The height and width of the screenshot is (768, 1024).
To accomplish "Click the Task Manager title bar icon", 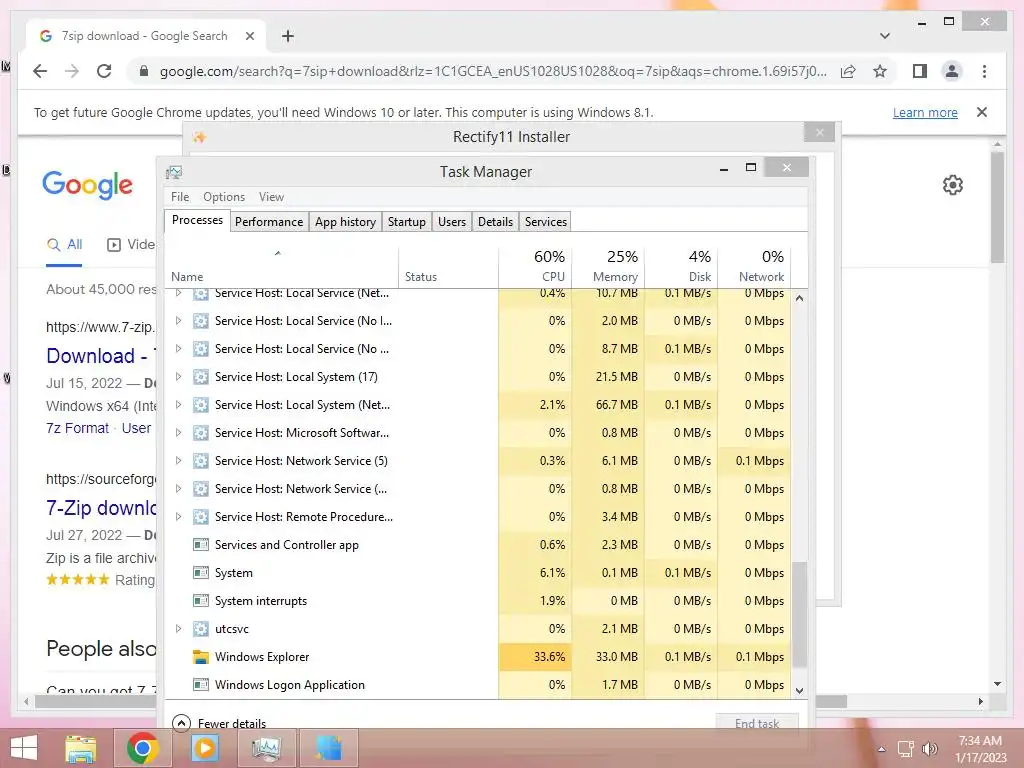I will pyautogui.click(x=174, y=172).
